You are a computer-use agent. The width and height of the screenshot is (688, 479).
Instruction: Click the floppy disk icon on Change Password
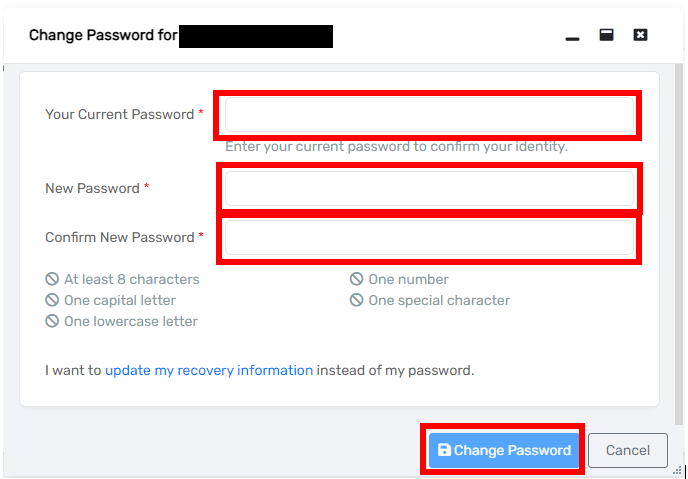click(x=444, y=450)
